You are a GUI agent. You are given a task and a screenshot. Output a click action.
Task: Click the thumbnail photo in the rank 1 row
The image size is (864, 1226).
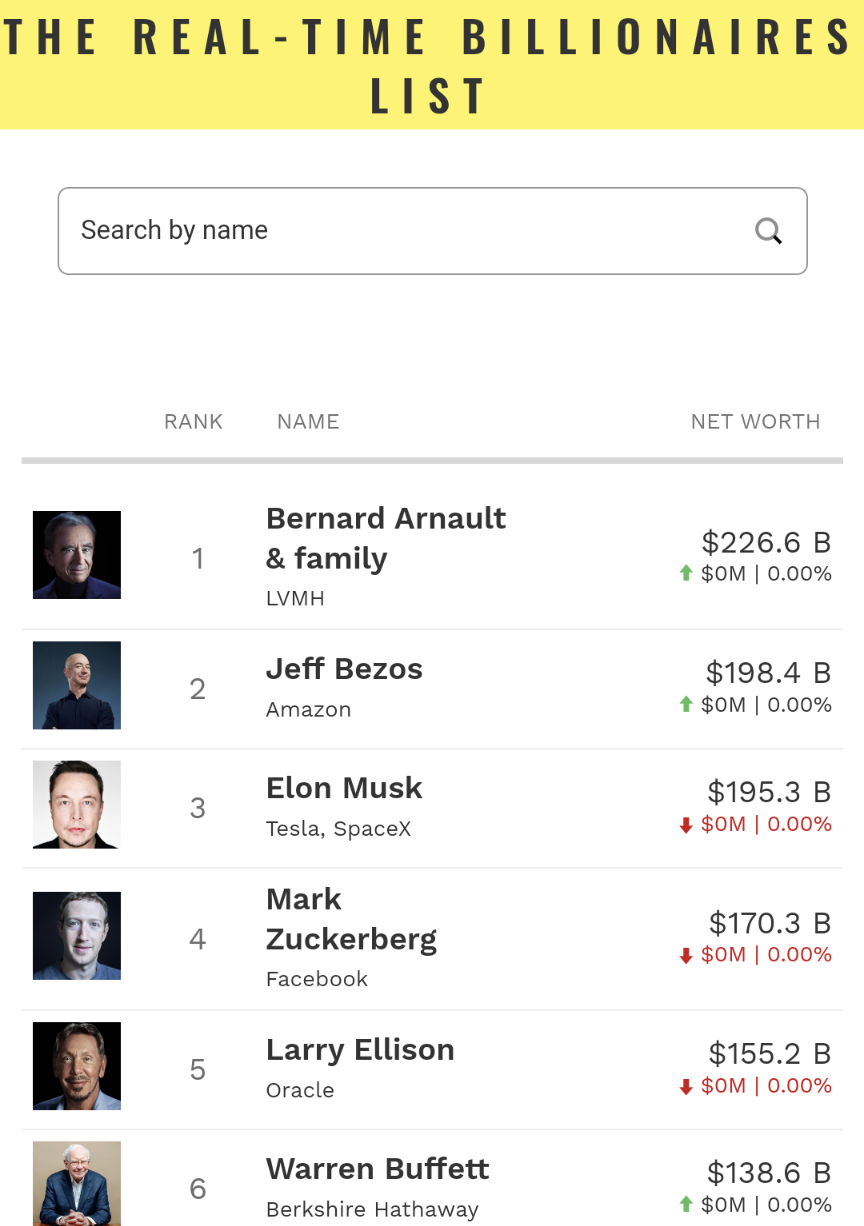(x=77, y=555)
